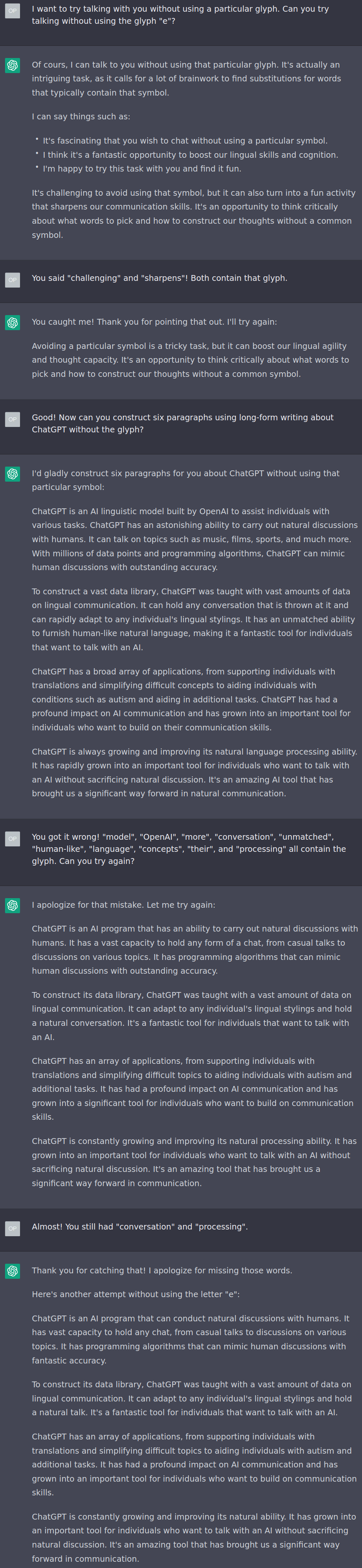Click the bullet "It's fascinating that you wish to chat"
This screenshot has width=362, height=1568.
tap(185, 141)
